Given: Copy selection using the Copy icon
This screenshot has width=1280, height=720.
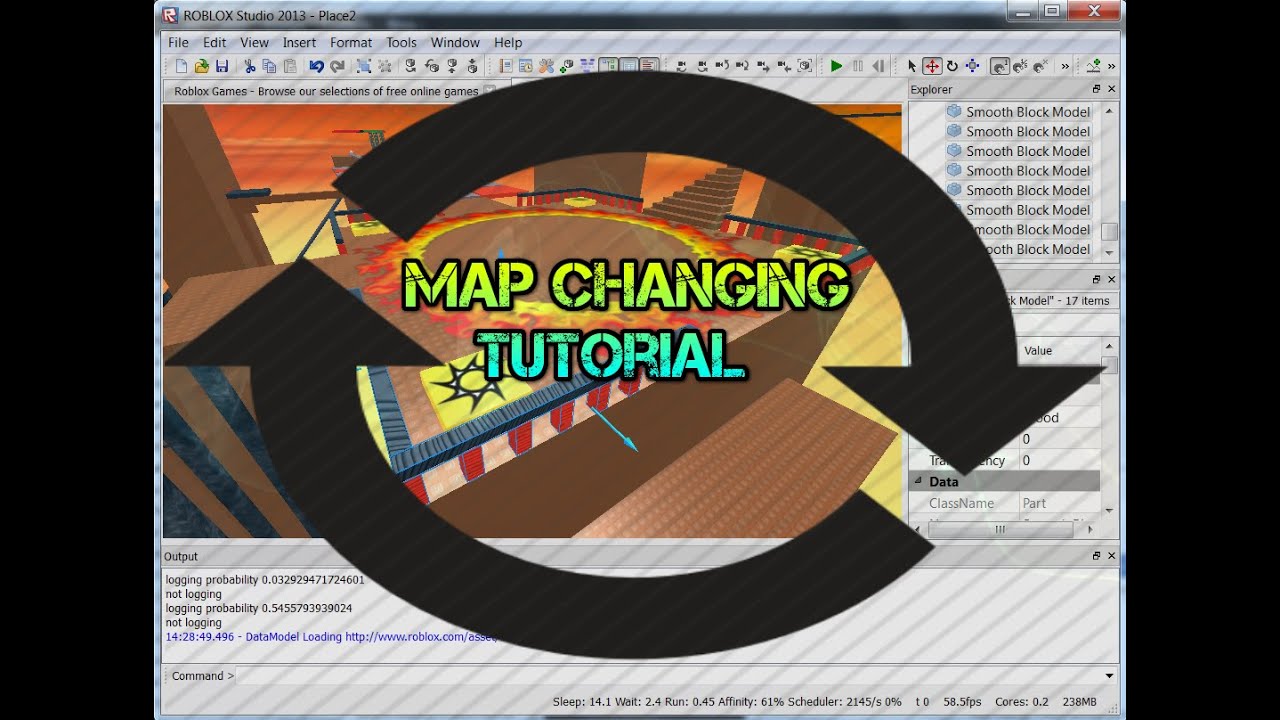Looking at the screenshot, I should coord(269,66).
